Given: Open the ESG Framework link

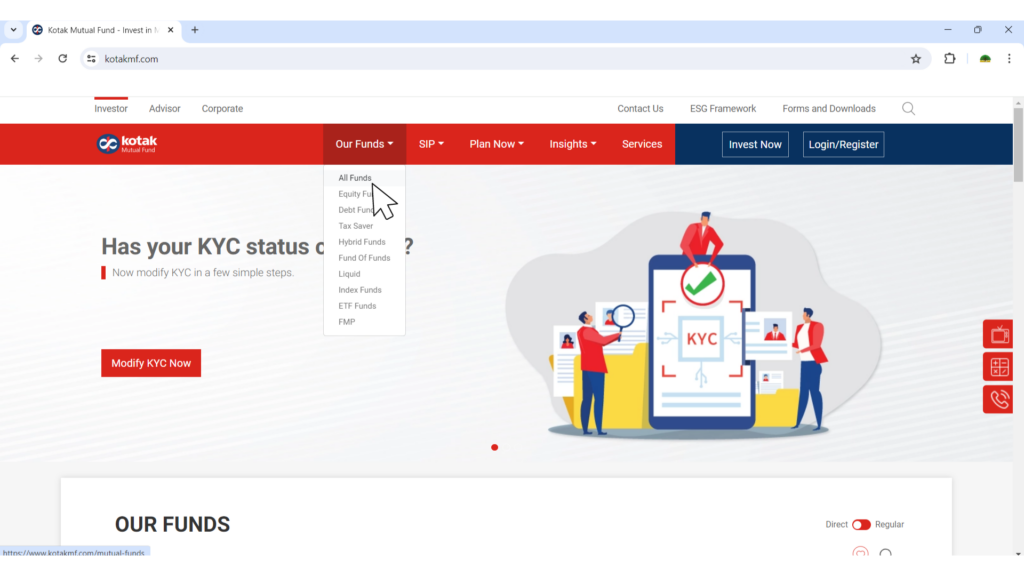Looking at the screenshot, I should pyautogui.click(x=723, y=108).
